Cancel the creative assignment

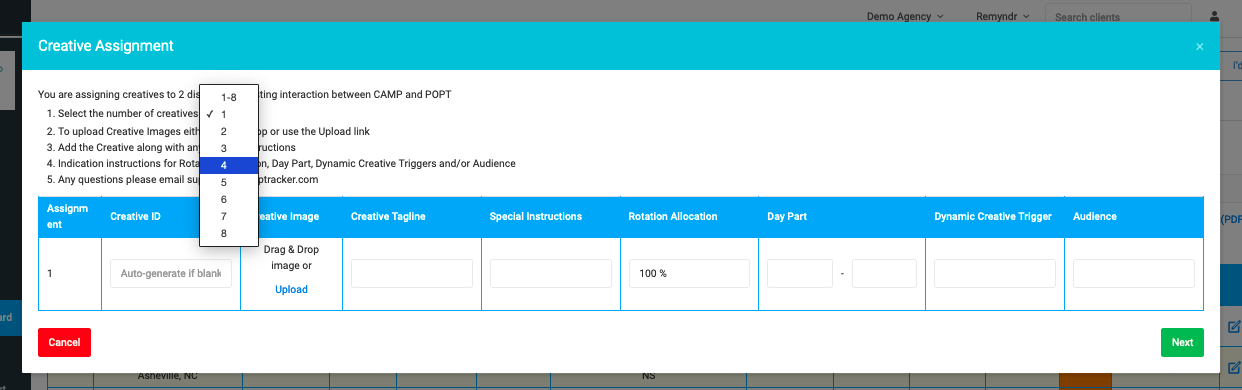64,342
